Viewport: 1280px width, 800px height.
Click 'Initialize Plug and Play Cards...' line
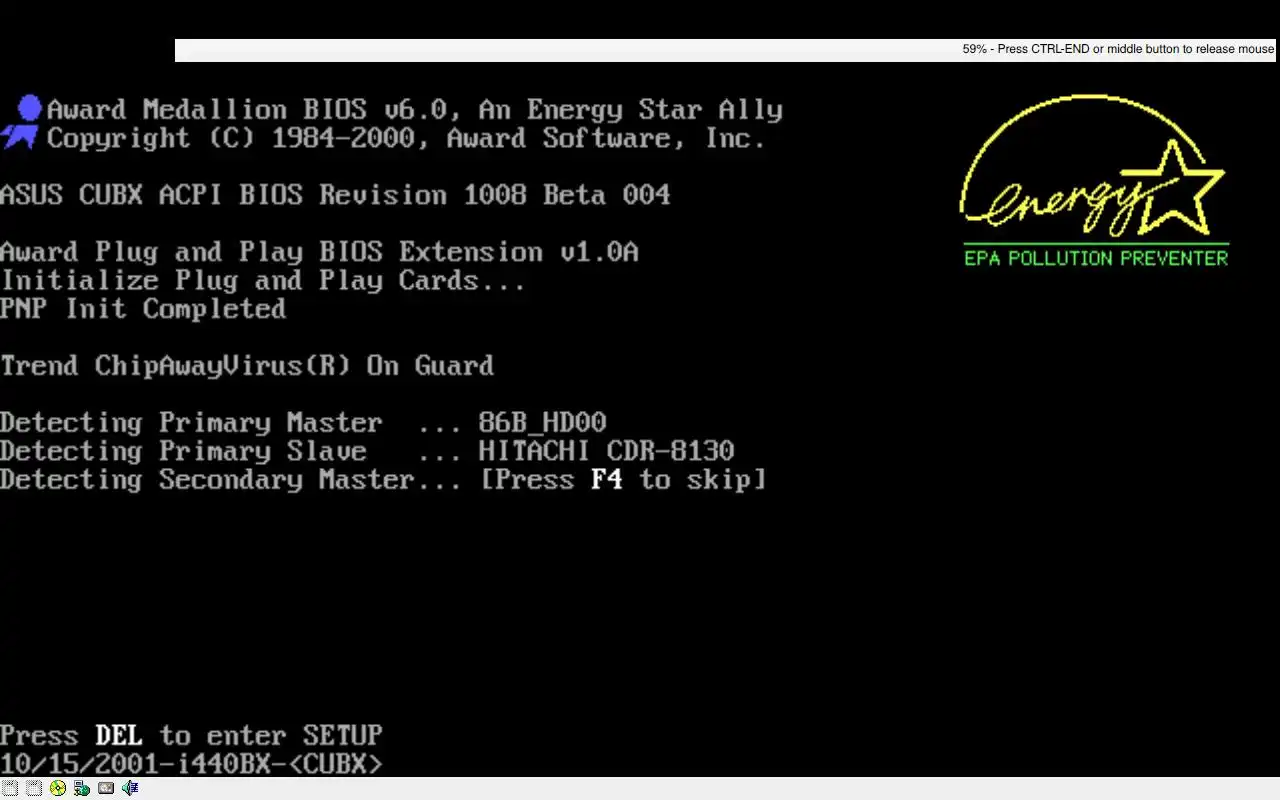(x=263, y=280)
